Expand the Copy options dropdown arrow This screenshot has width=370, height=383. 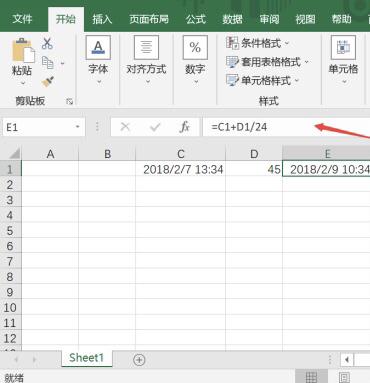pyautogui.click(x=62, y=63)
